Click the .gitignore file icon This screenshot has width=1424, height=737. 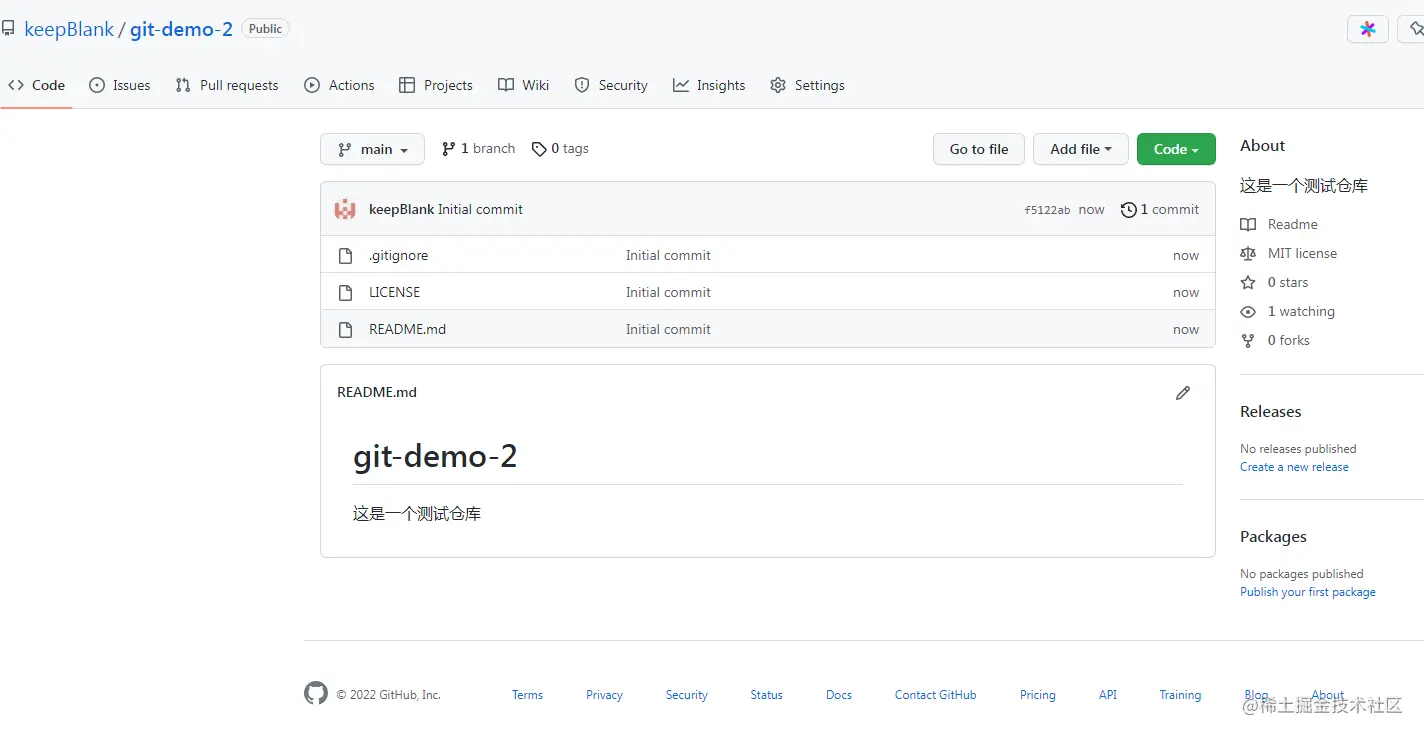coord(345,256)
